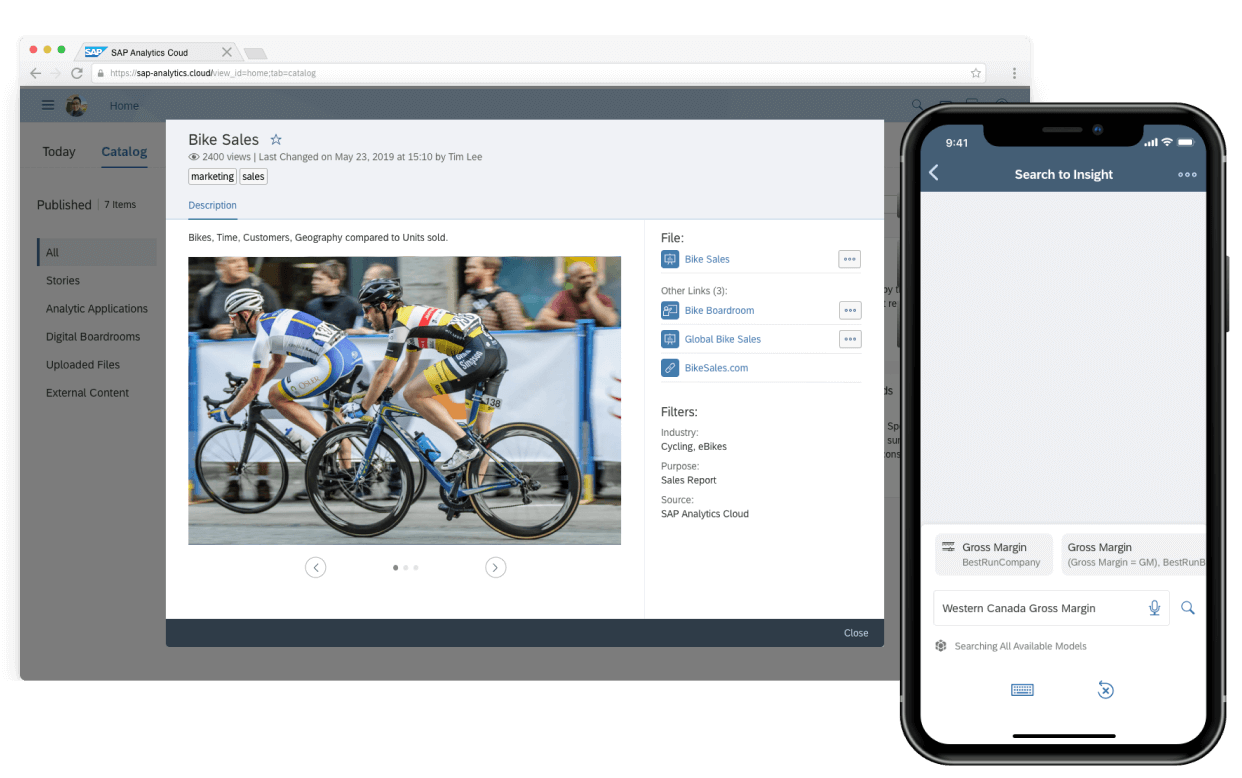The image size is (1242, 778).
Task: Switch to the Catalog tab
Action: [x=124, y=152]
